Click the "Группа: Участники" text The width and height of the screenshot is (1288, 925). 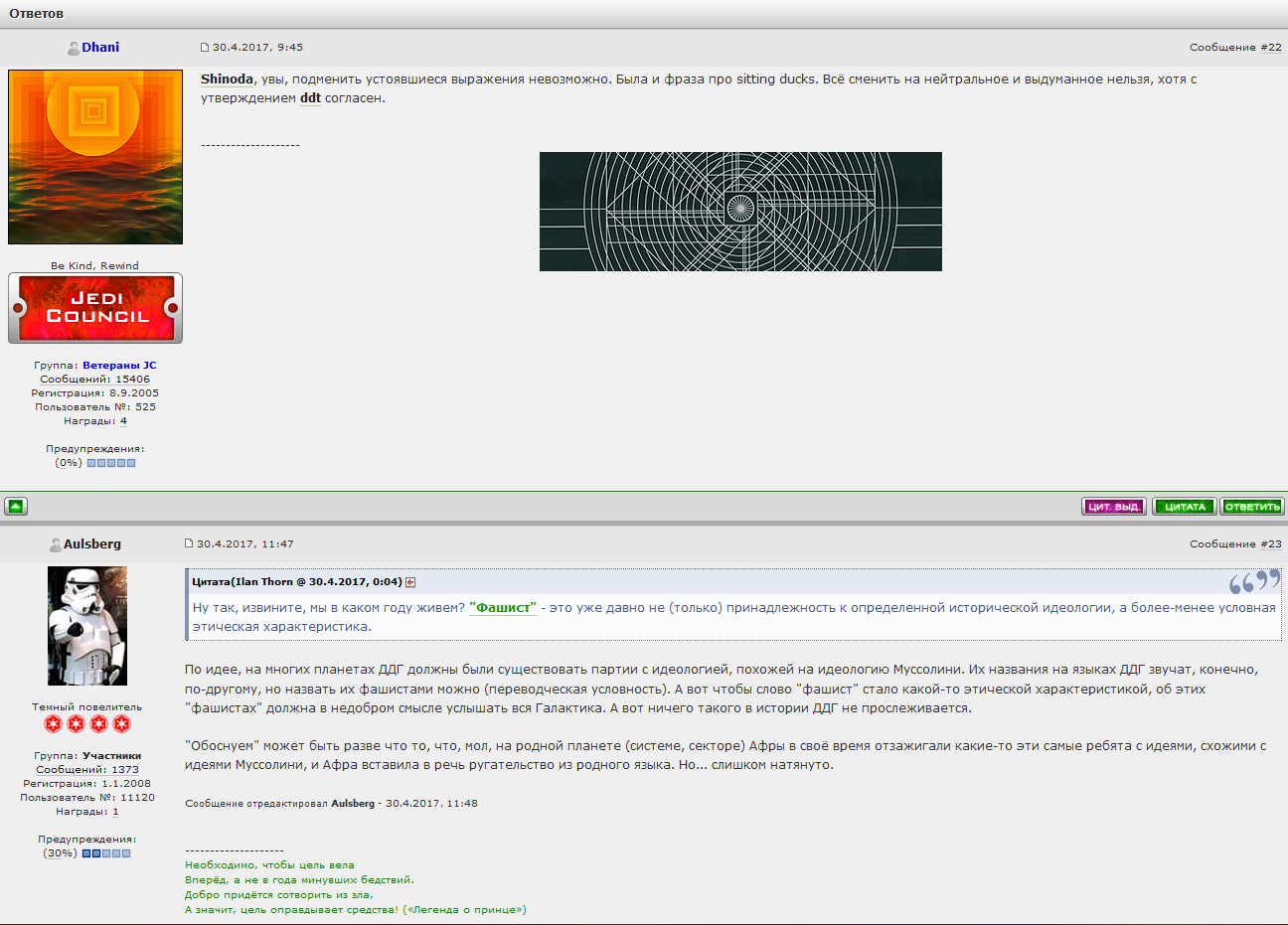pos(87,756)
